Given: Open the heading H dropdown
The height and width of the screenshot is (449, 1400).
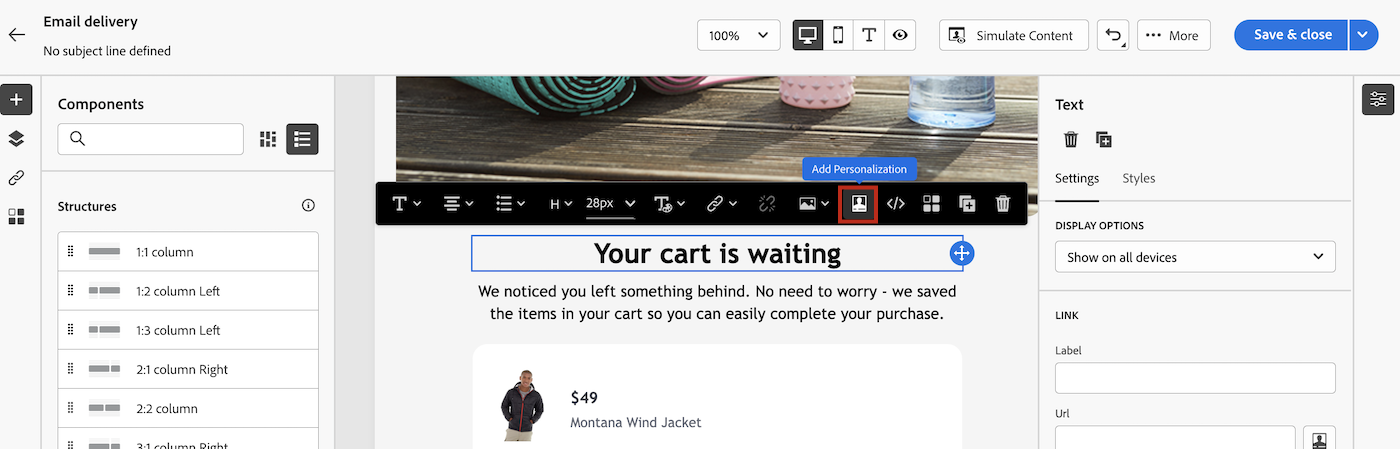Looking at the screenshot, I should [x=560, y=204].
